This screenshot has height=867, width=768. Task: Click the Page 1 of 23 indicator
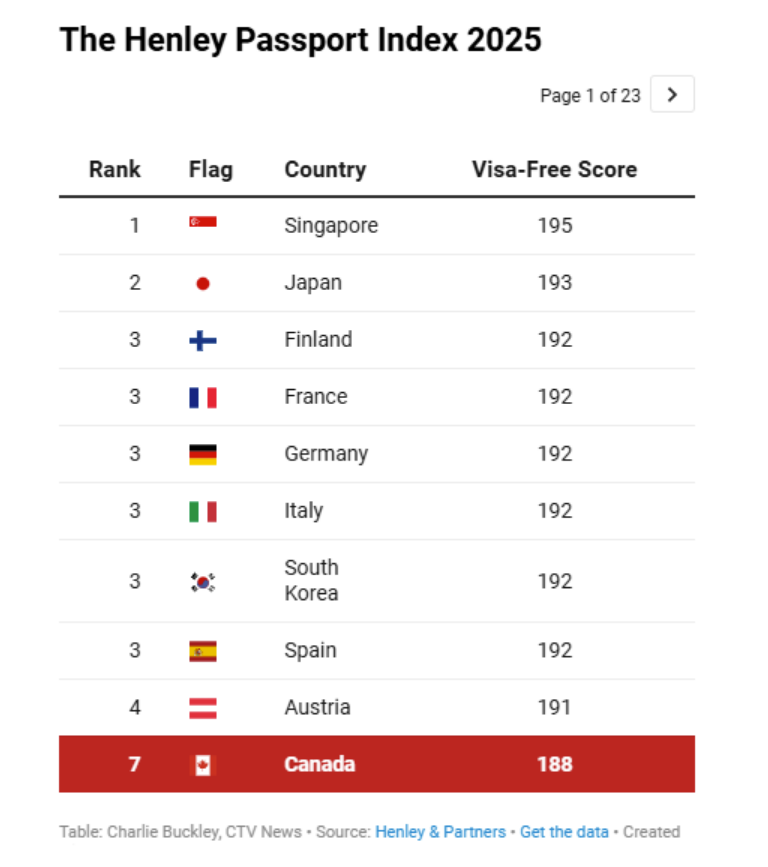tap(590, 96)
